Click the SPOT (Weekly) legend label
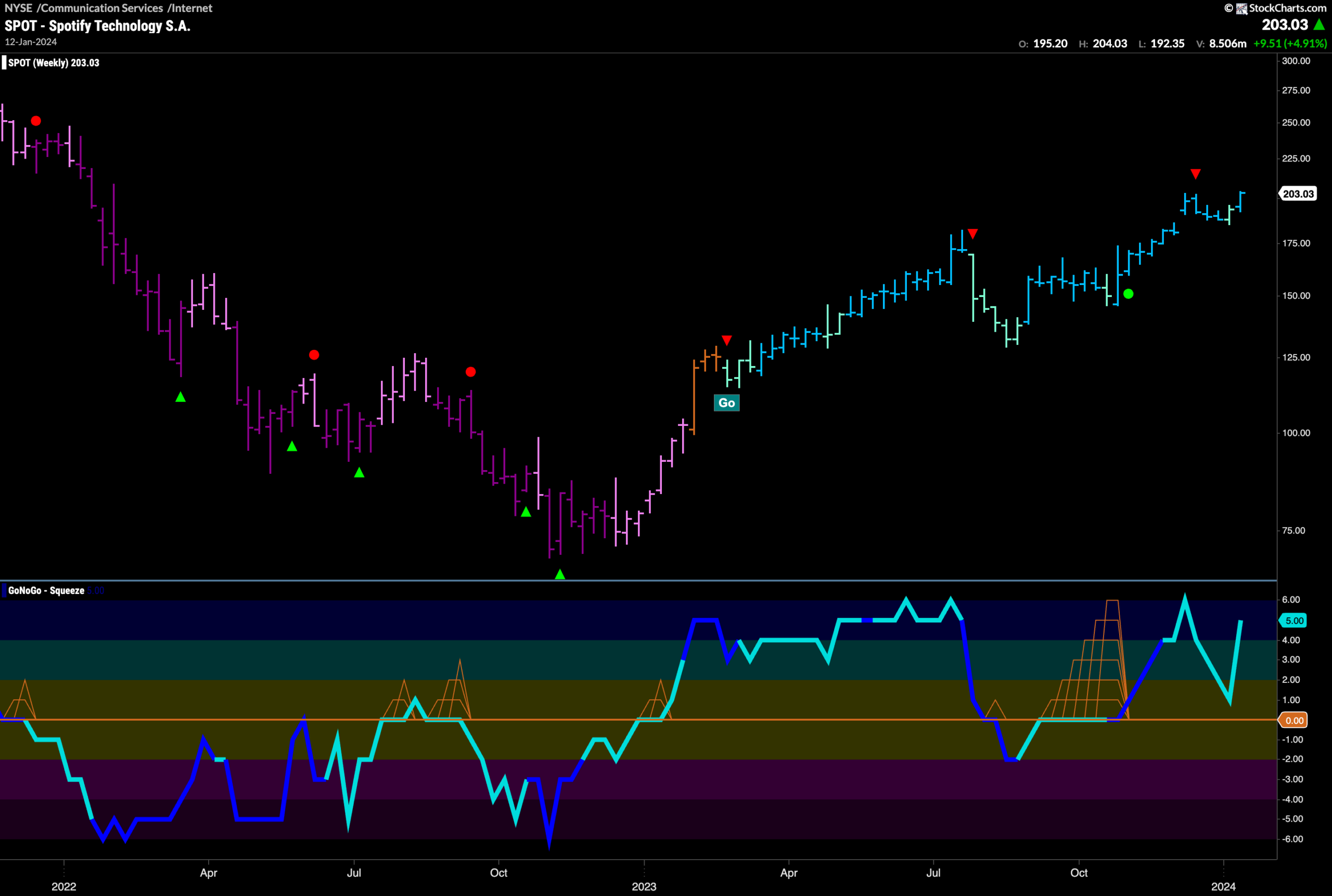This screenshot has height=896, width=1332. tap(54, 63)
